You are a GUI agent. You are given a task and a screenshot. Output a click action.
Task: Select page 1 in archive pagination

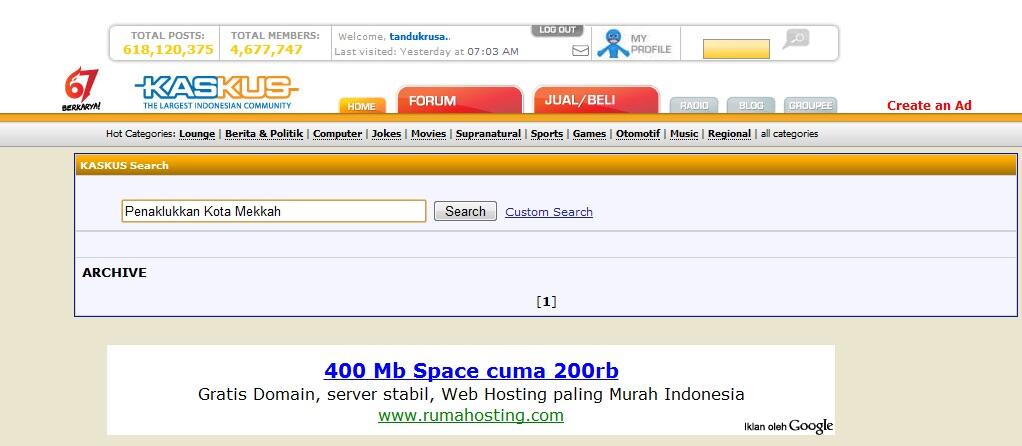pos(547,301)
